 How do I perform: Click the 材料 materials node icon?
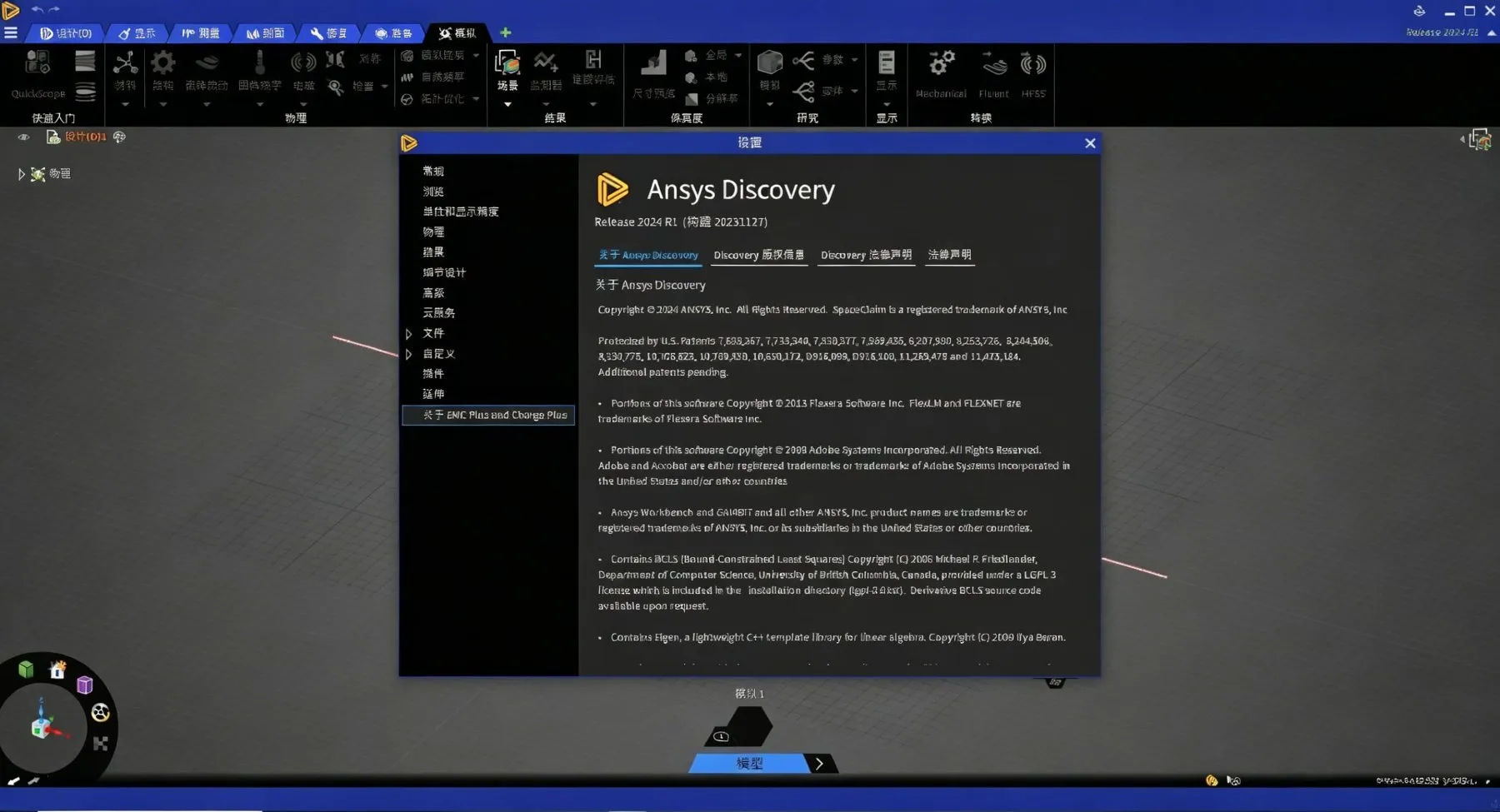tap(125, 63)
